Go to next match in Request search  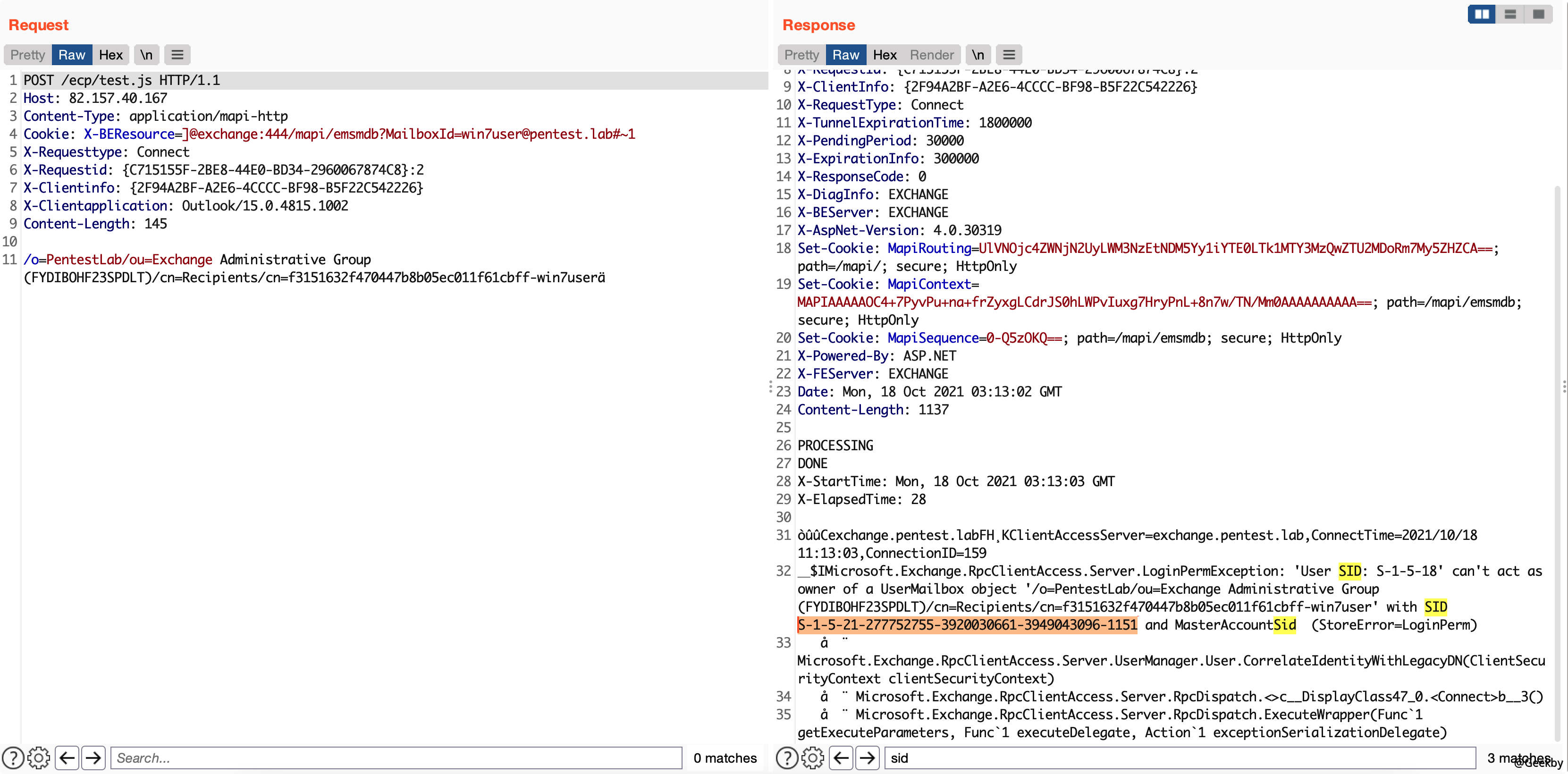coord(93,757)
